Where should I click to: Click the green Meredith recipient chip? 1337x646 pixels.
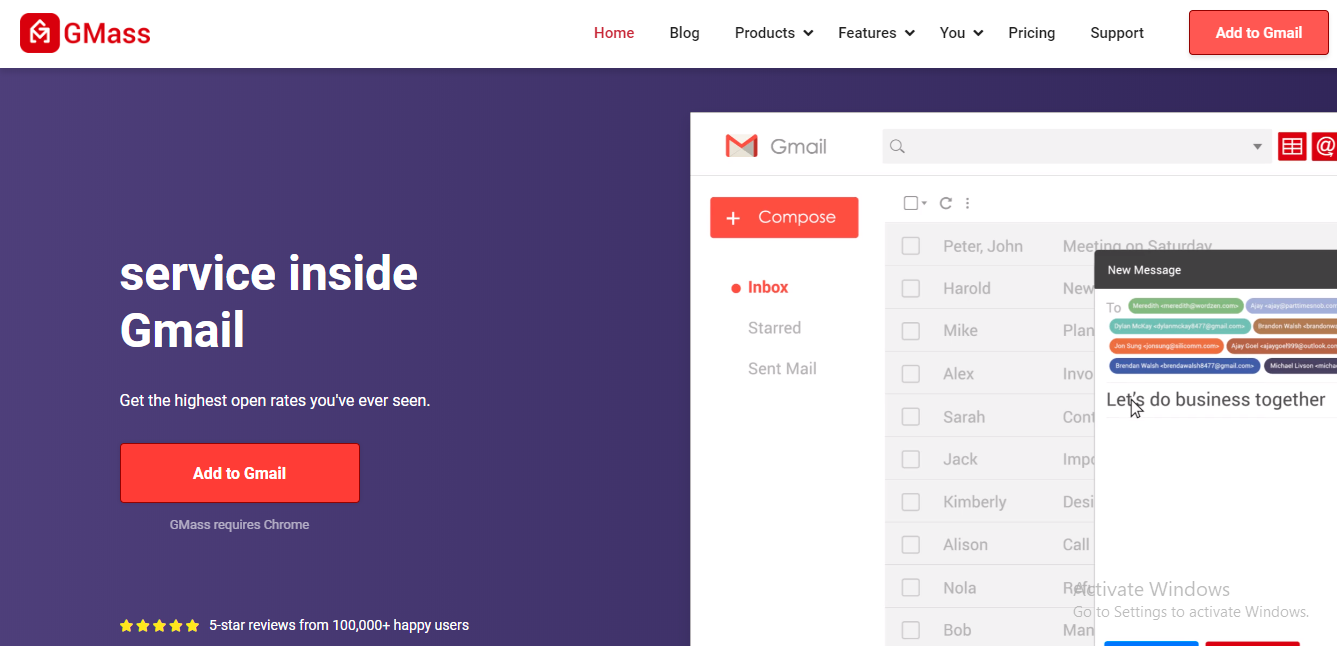1186,306
